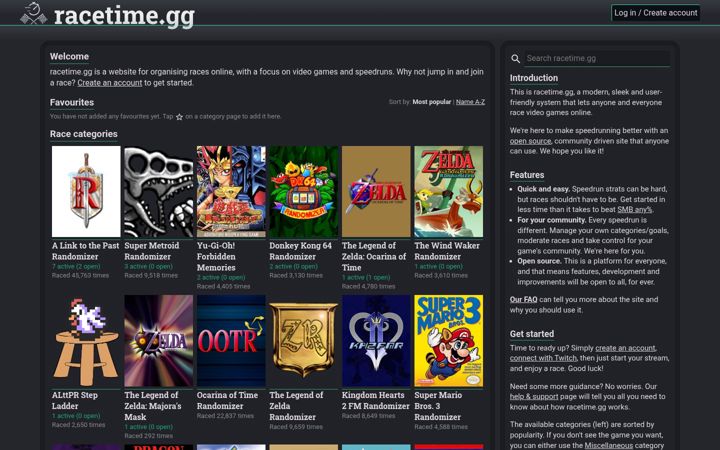Image resolution: width=720 pixels, height=450 pixels.
Task: Click the favourites star icon in hint text
Action: coord(179,117)
